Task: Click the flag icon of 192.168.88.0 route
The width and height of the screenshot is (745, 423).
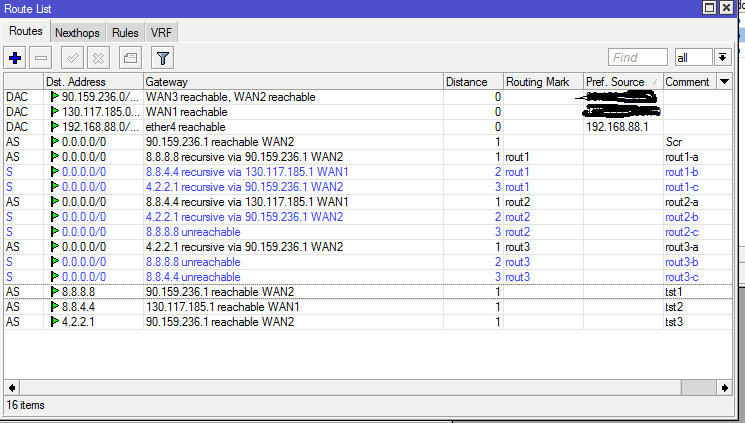Action: [x=55, y=127]
